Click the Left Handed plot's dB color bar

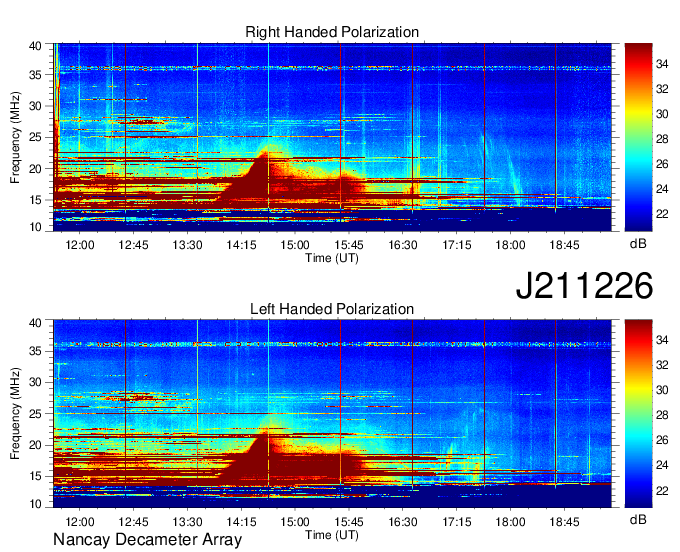(x=638, y=413)
